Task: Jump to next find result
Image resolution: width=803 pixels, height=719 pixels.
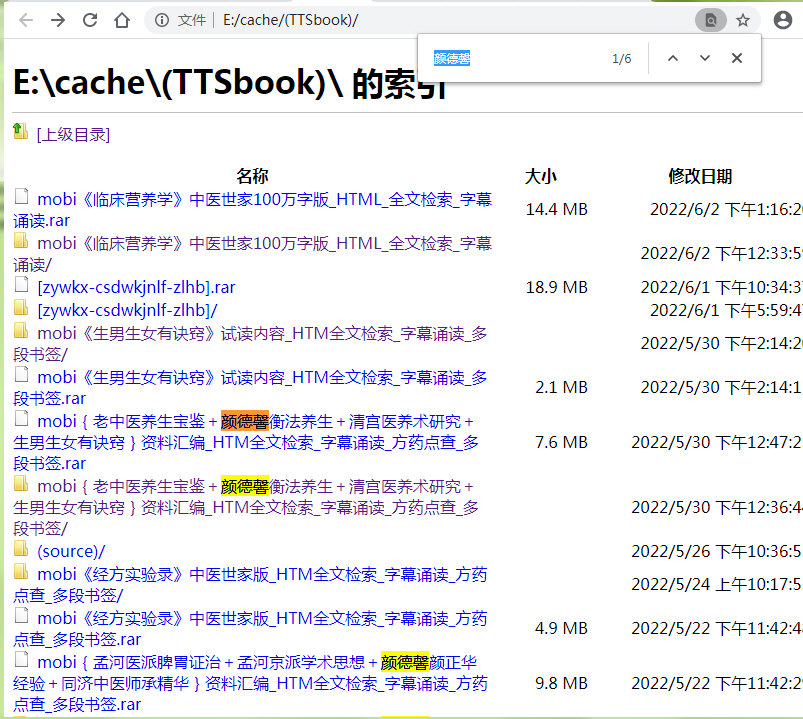Action: click(705, 58)
